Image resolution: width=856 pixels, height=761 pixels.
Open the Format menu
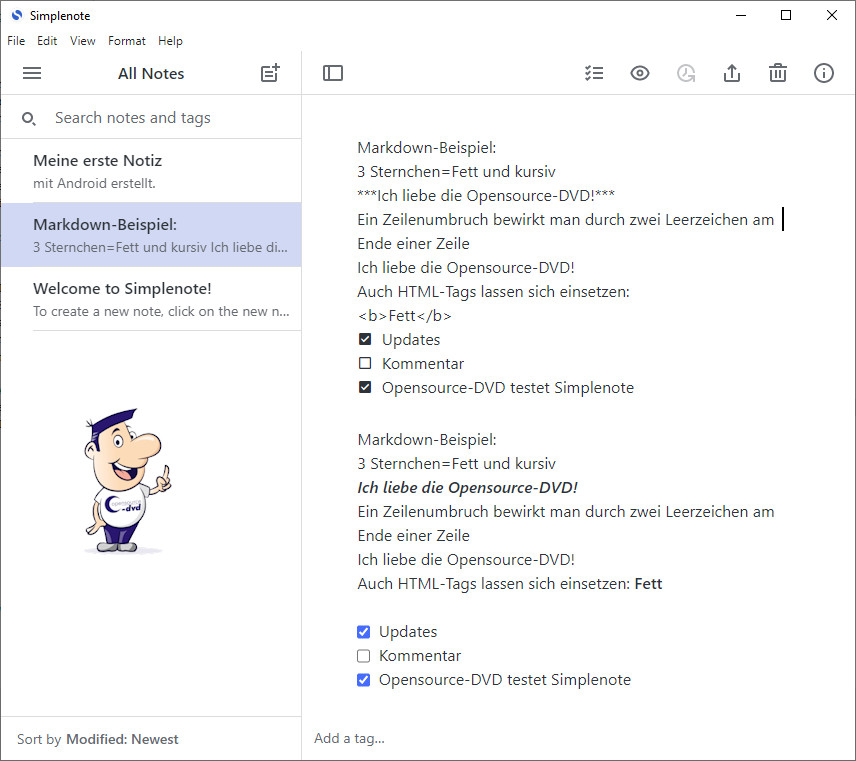(127, 41)
